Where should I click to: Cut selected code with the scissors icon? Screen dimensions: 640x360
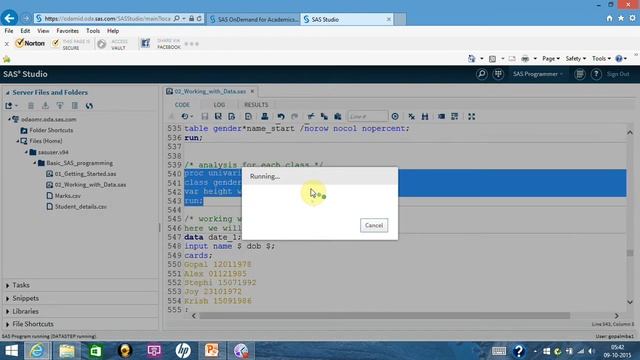point(311,117)
